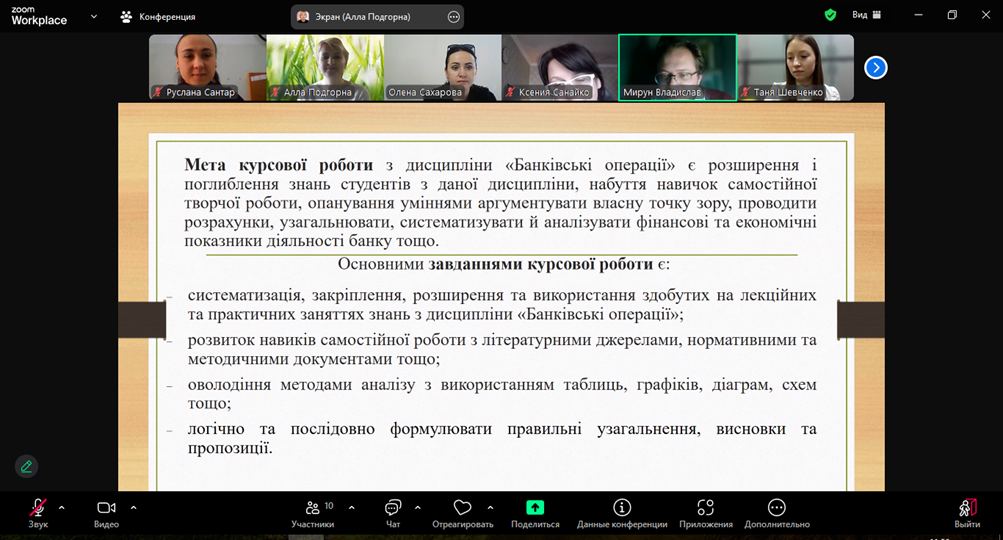Open video options arrow next to Видео
The image size is (1003, 540).
tap(134, 508)
